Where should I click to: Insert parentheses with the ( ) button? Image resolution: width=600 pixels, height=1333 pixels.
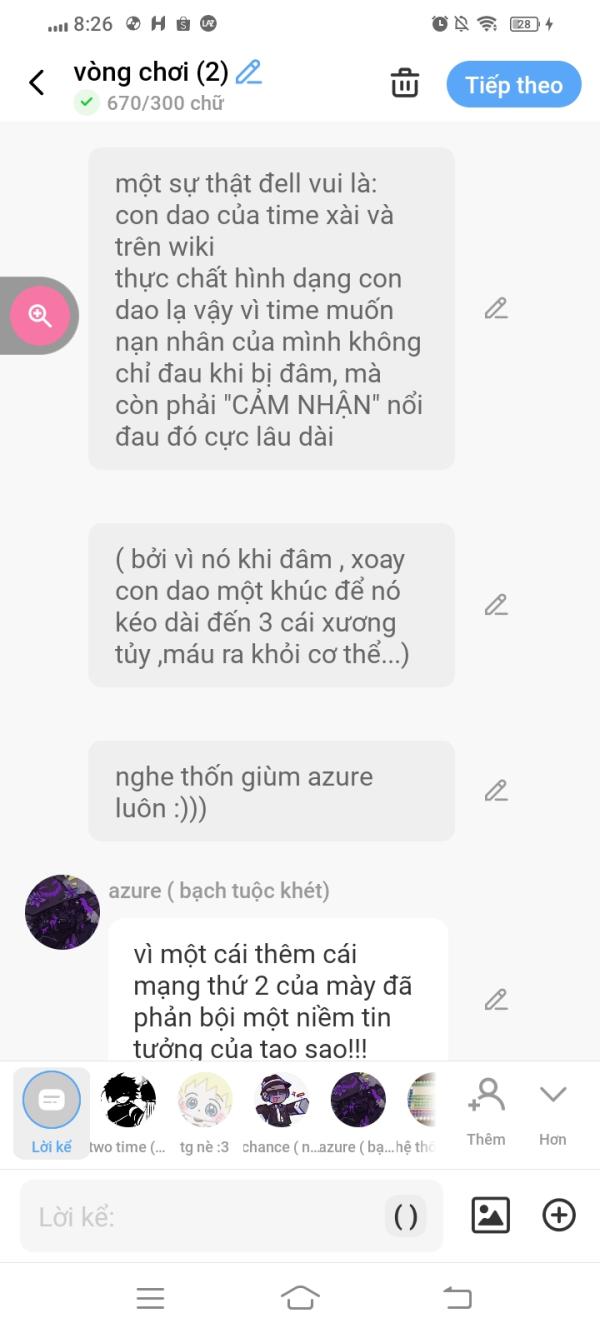[x=406, y=1216]
